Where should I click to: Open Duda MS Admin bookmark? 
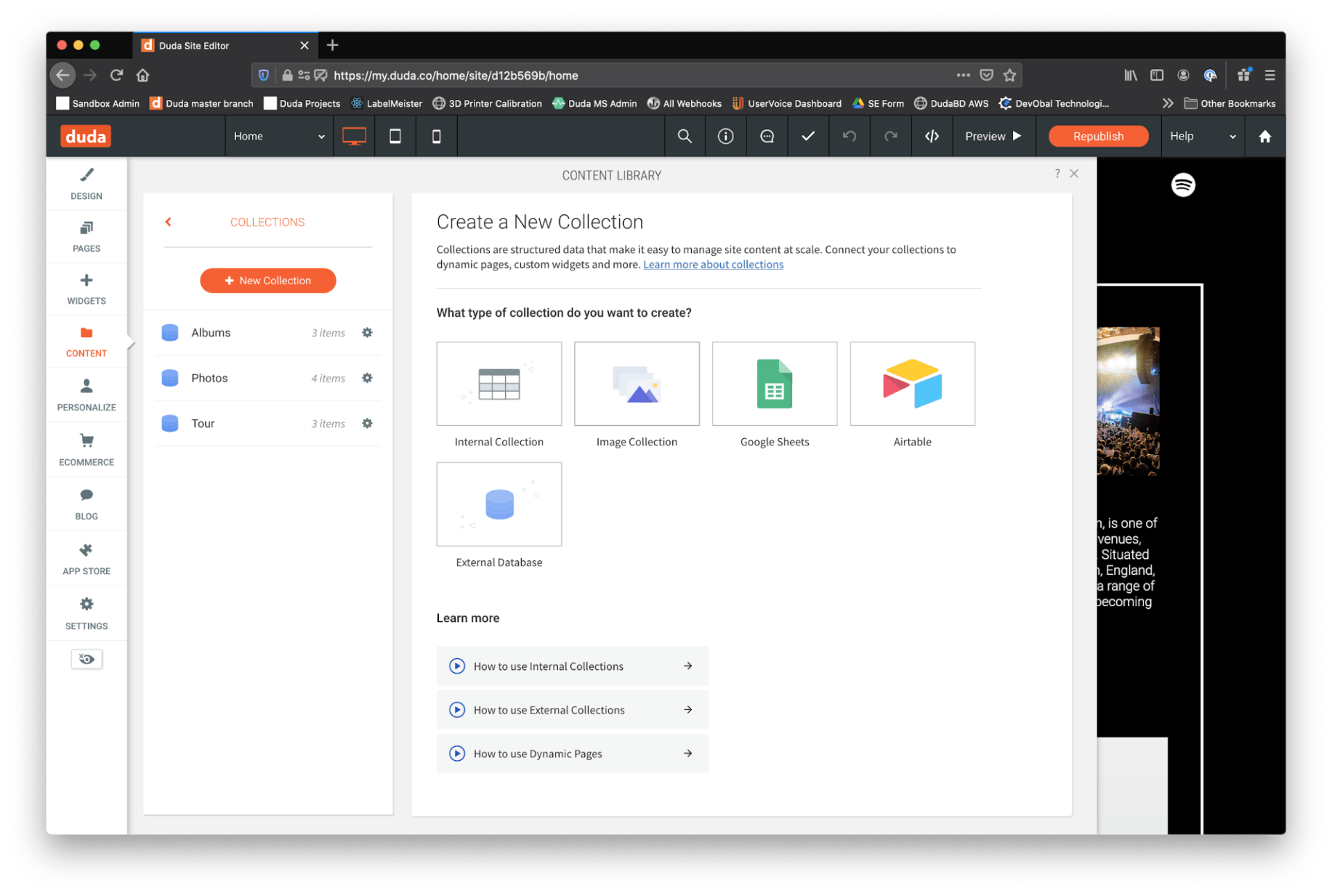click(x=595, y=103)
